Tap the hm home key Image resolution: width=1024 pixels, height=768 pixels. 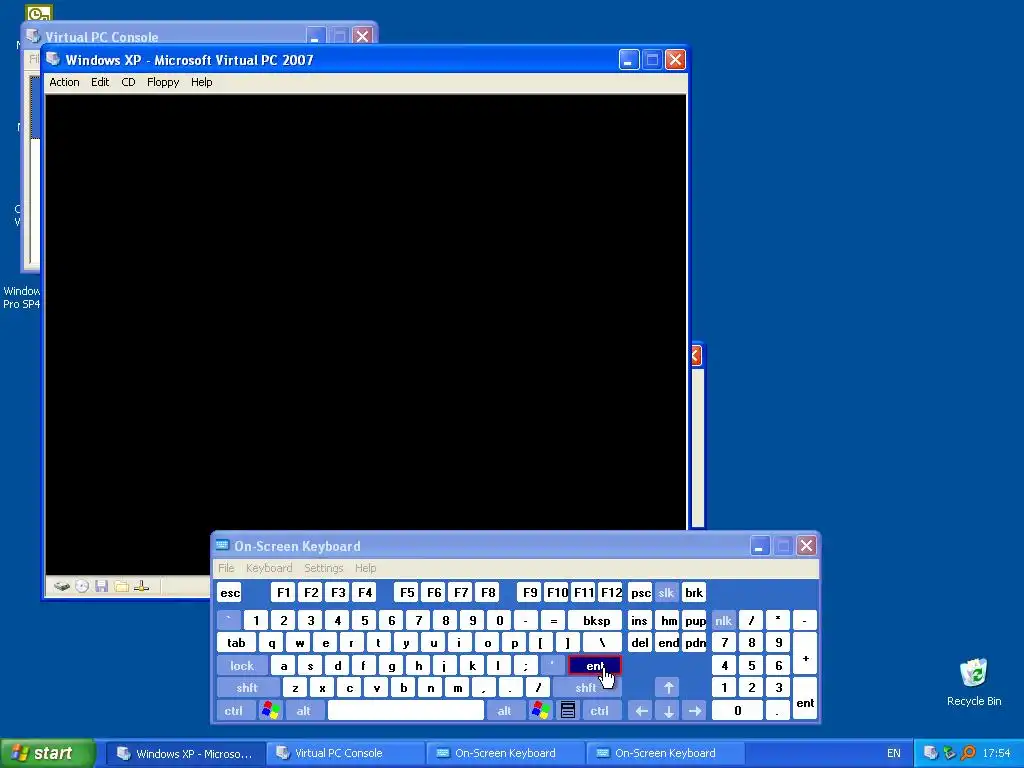668,620
